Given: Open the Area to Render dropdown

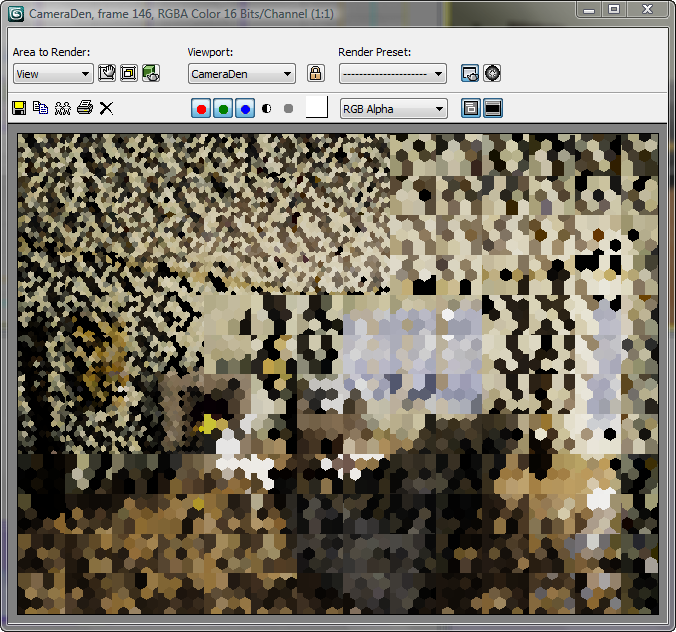Looking at the screenshot, I should point(53,74).
